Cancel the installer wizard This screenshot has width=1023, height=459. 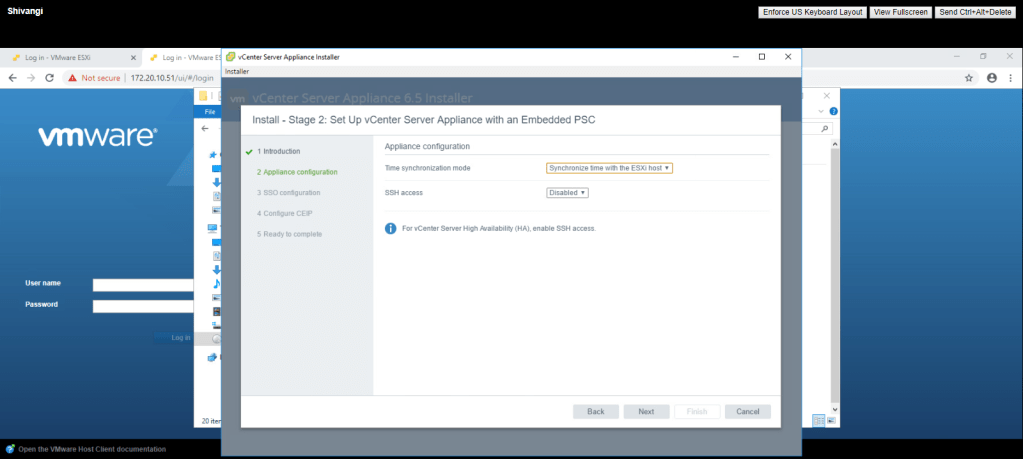point(748,411)
